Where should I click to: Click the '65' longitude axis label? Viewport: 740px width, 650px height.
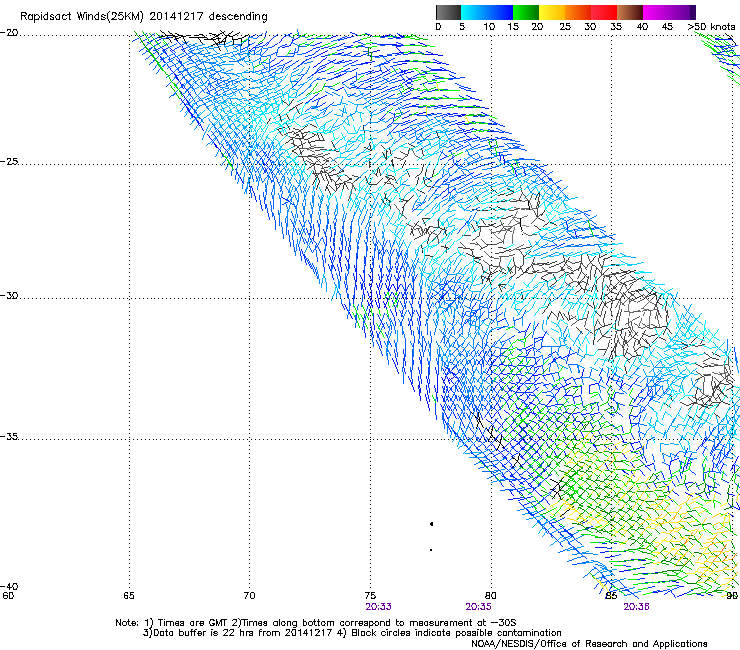point(129,596)
